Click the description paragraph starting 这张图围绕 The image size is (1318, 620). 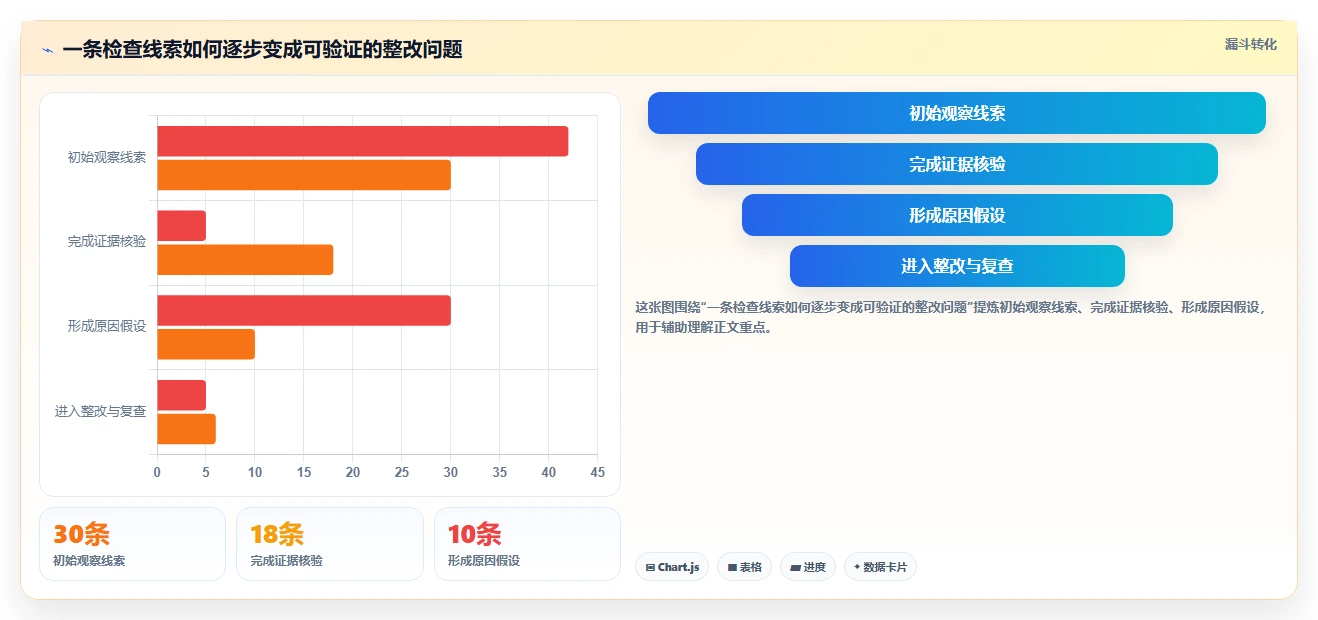click(x=952, y=317)
